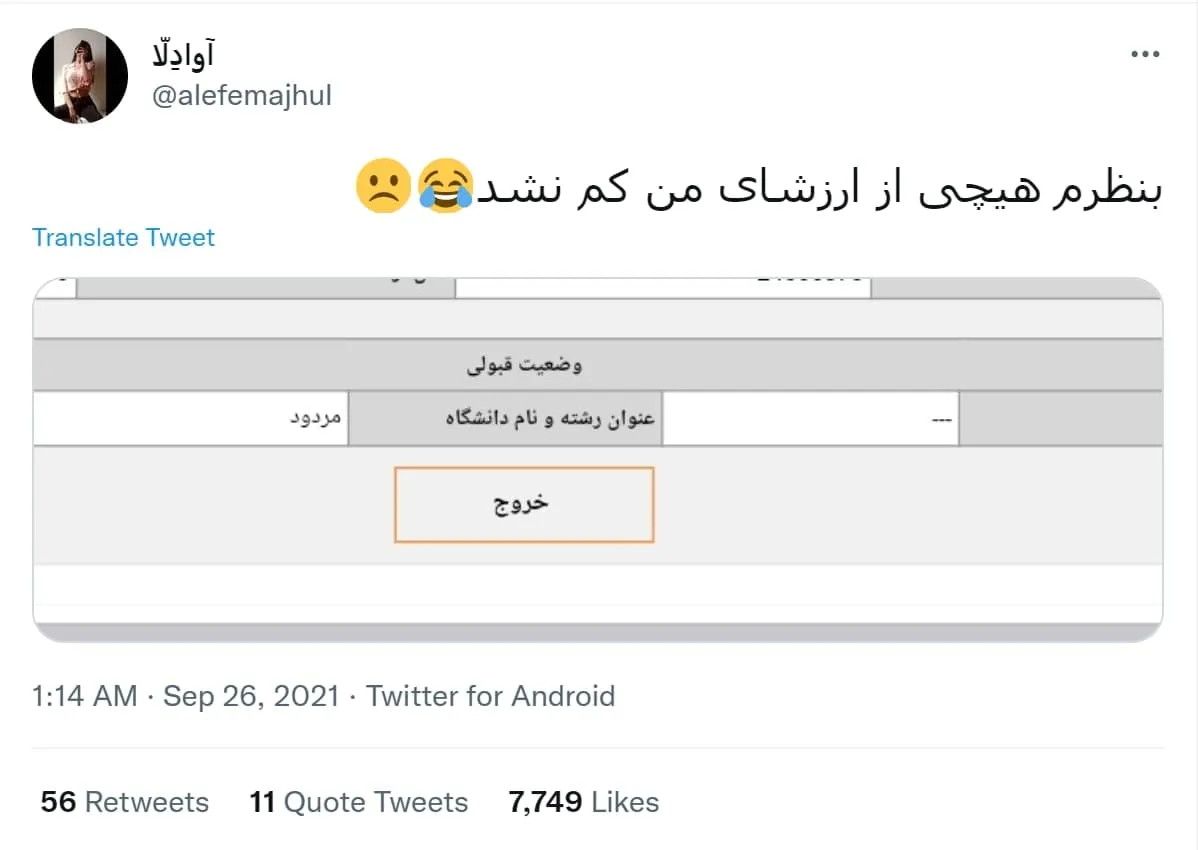Screen dimensions: 1198x850
Task: Click the Translate Tweet link
Action: [123, 237]
